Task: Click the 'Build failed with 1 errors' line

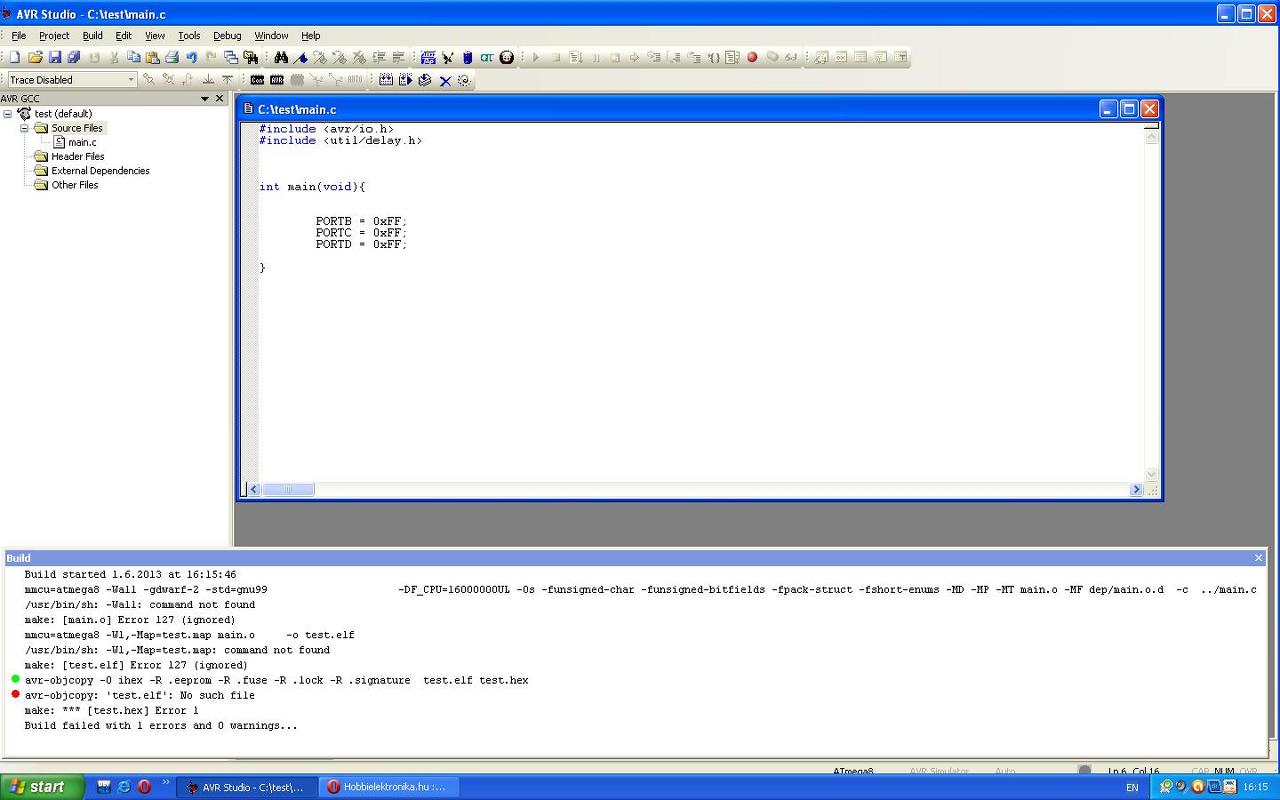Action: [161, 726]
